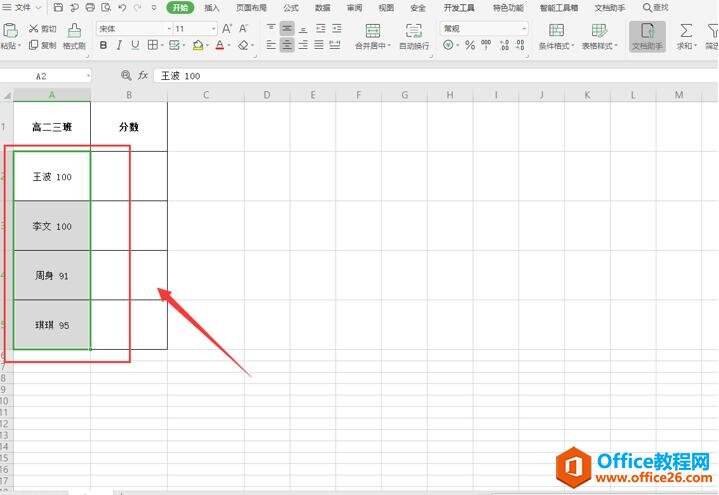This screenshot has width=719, height=495.
Task: Open Print Preview from quick access bar
Action: 106,7
